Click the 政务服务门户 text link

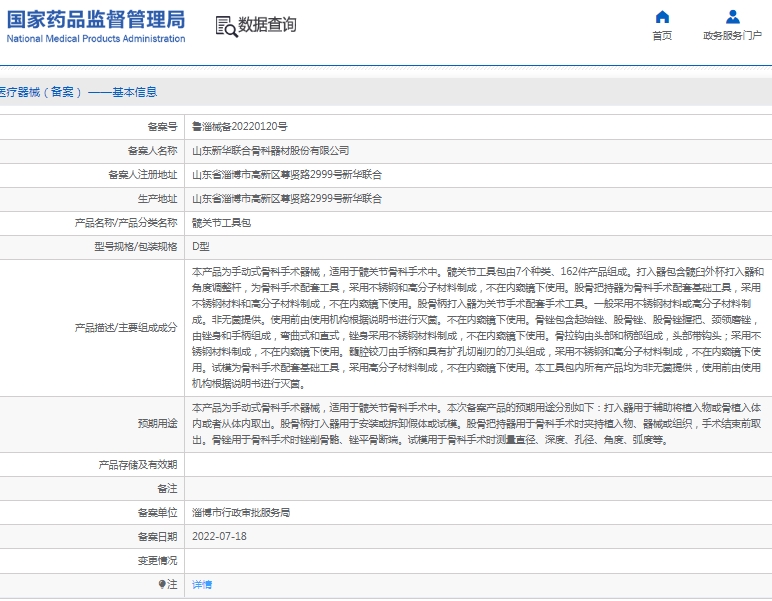(x=733, y=35)
